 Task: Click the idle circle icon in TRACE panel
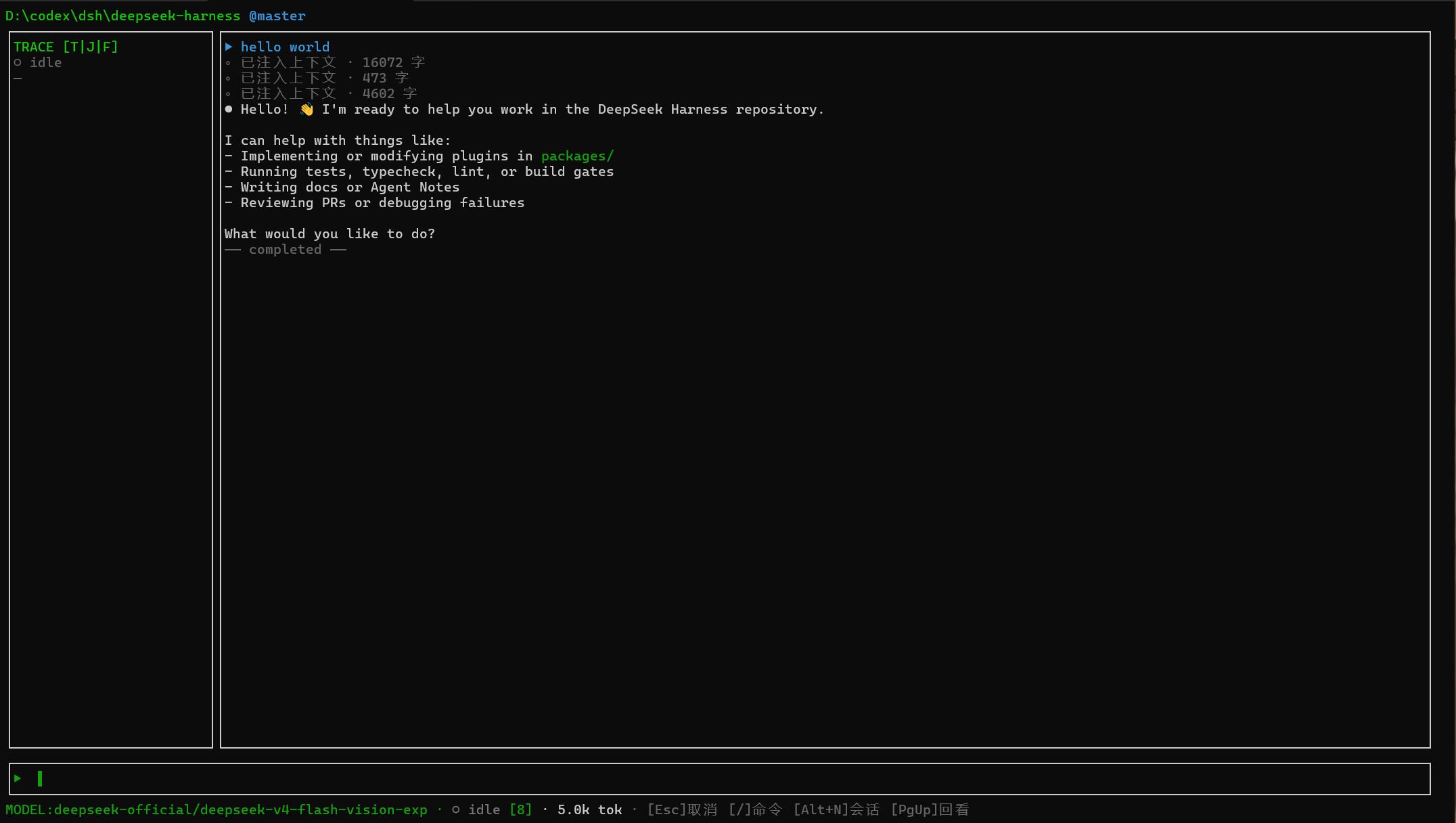18,62
